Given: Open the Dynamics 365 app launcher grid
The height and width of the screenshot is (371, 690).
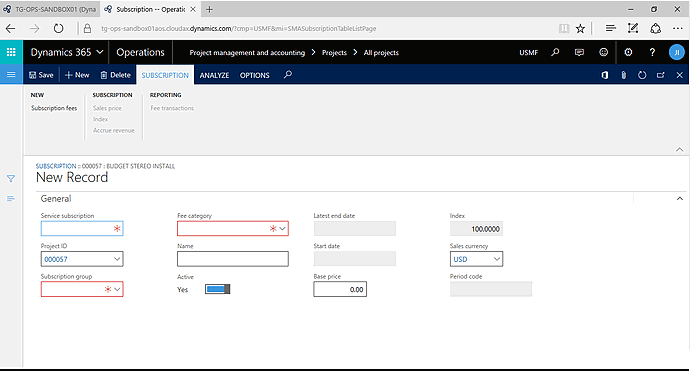Looking at the screenshot, I should pyautogui.click(x=11, y=52).
